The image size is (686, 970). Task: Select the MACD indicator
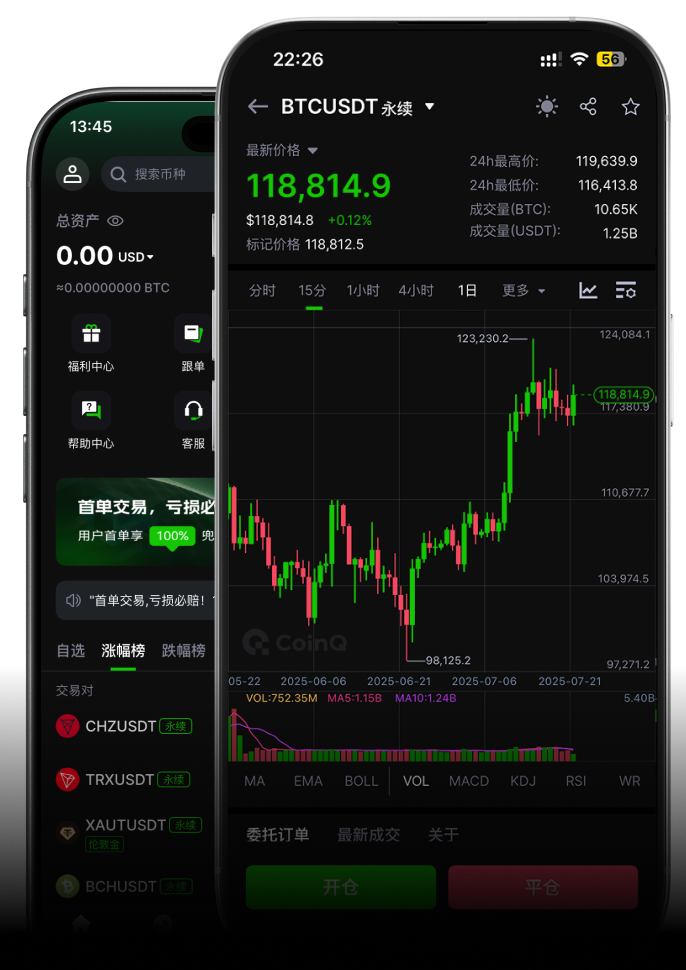[x=468, y=781]
